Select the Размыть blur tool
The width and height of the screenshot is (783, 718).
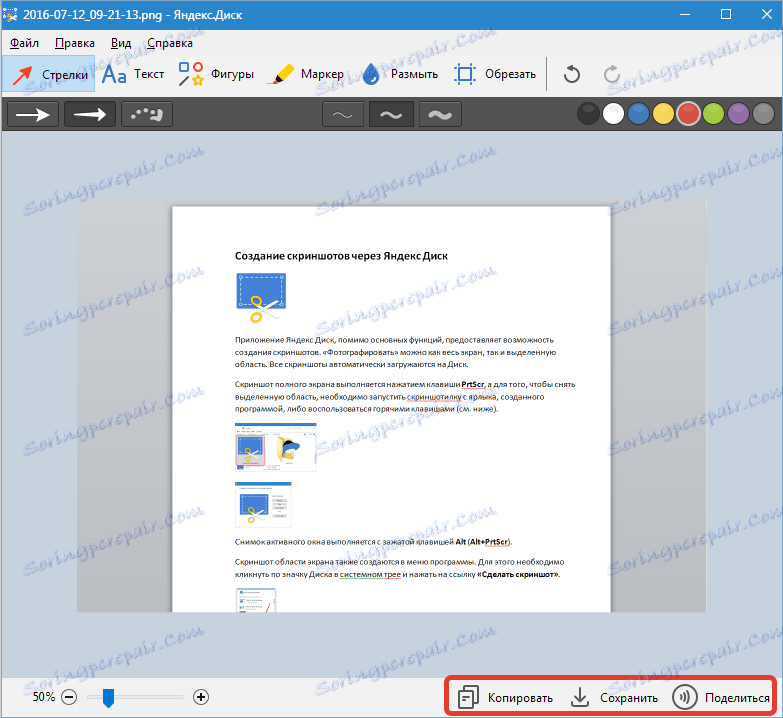coord(400,74)
